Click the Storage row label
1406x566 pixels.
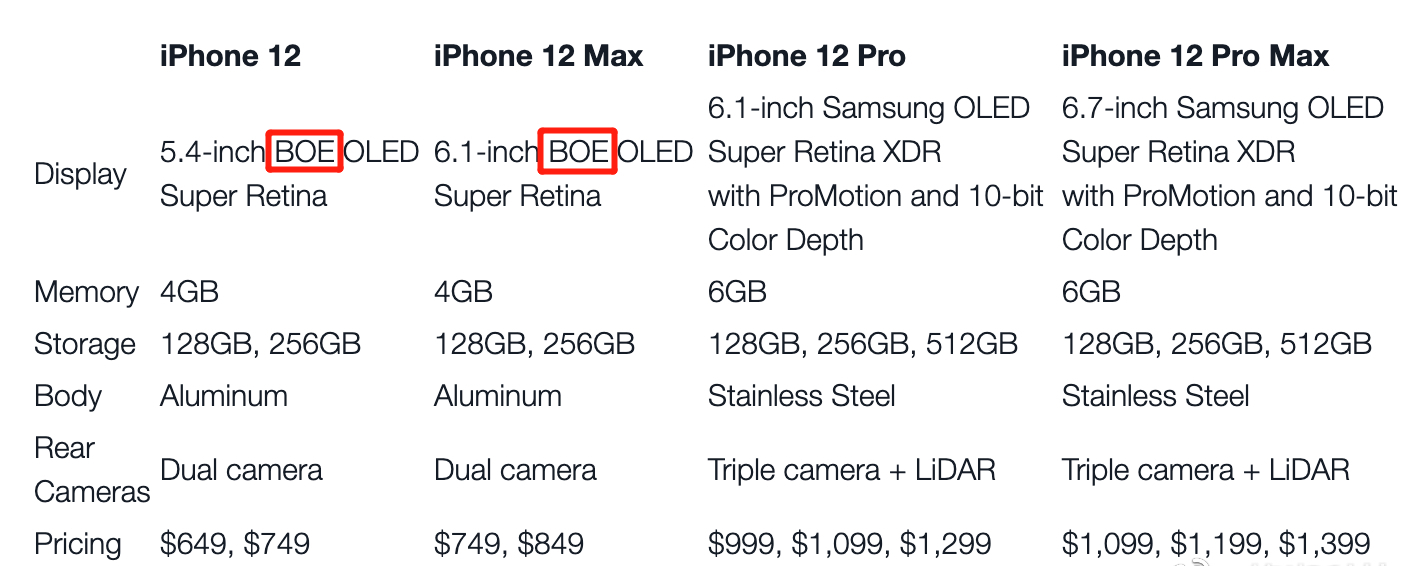pyautogui.click(x=84, y=344)
